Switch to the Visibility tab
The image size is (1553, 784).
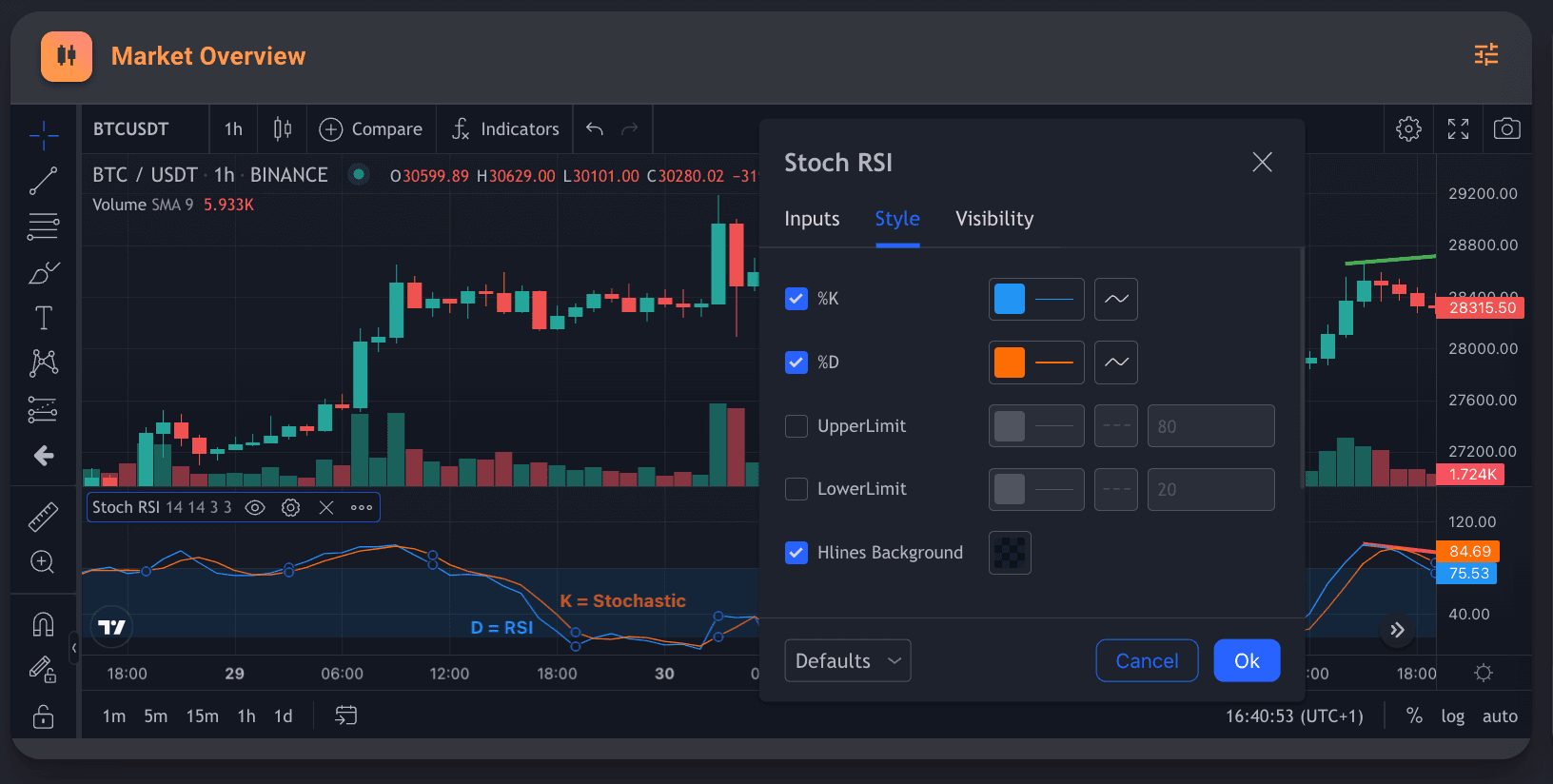[993, 219]
